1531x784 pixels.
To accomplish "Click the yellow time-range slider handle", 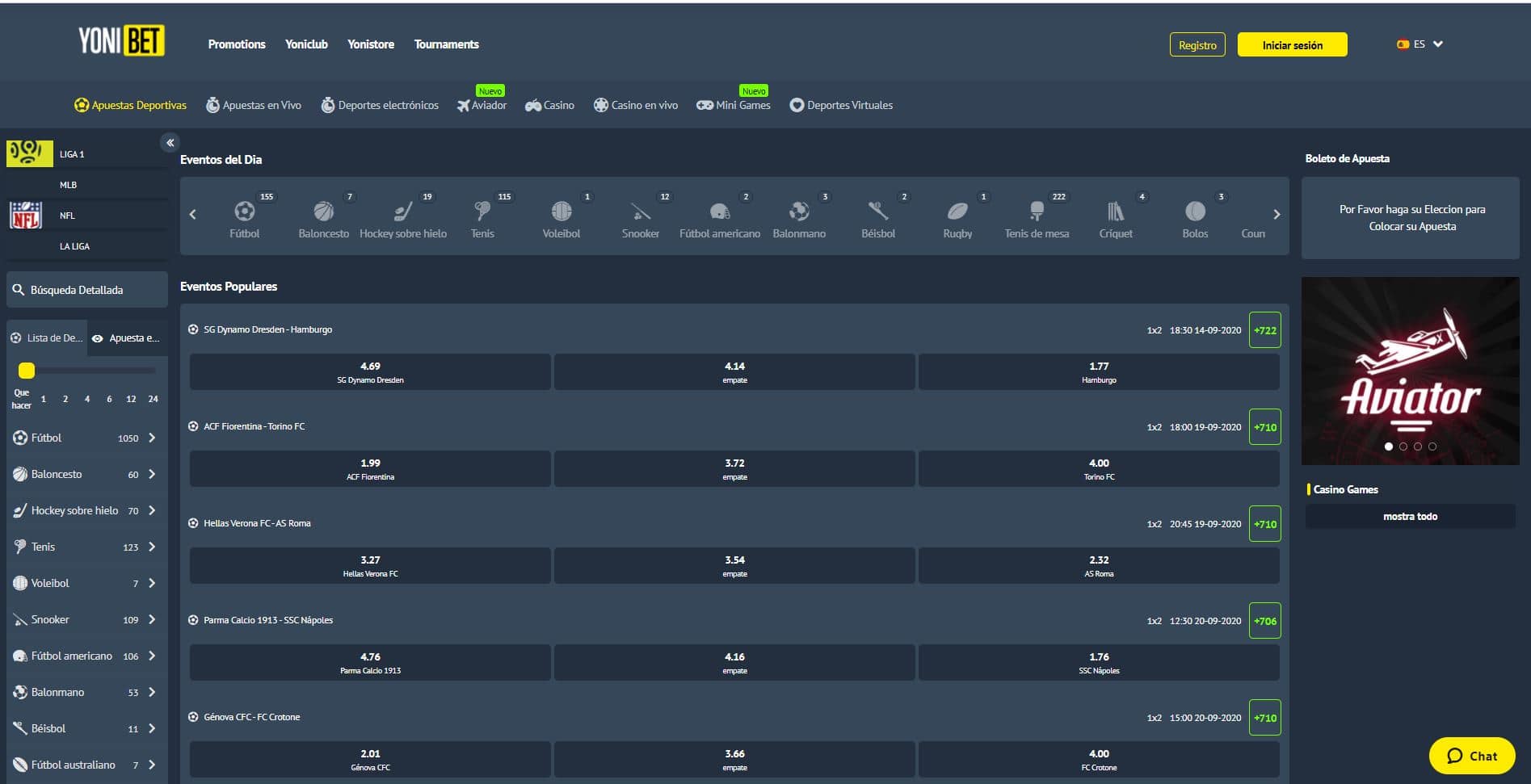I will point(27,371).
